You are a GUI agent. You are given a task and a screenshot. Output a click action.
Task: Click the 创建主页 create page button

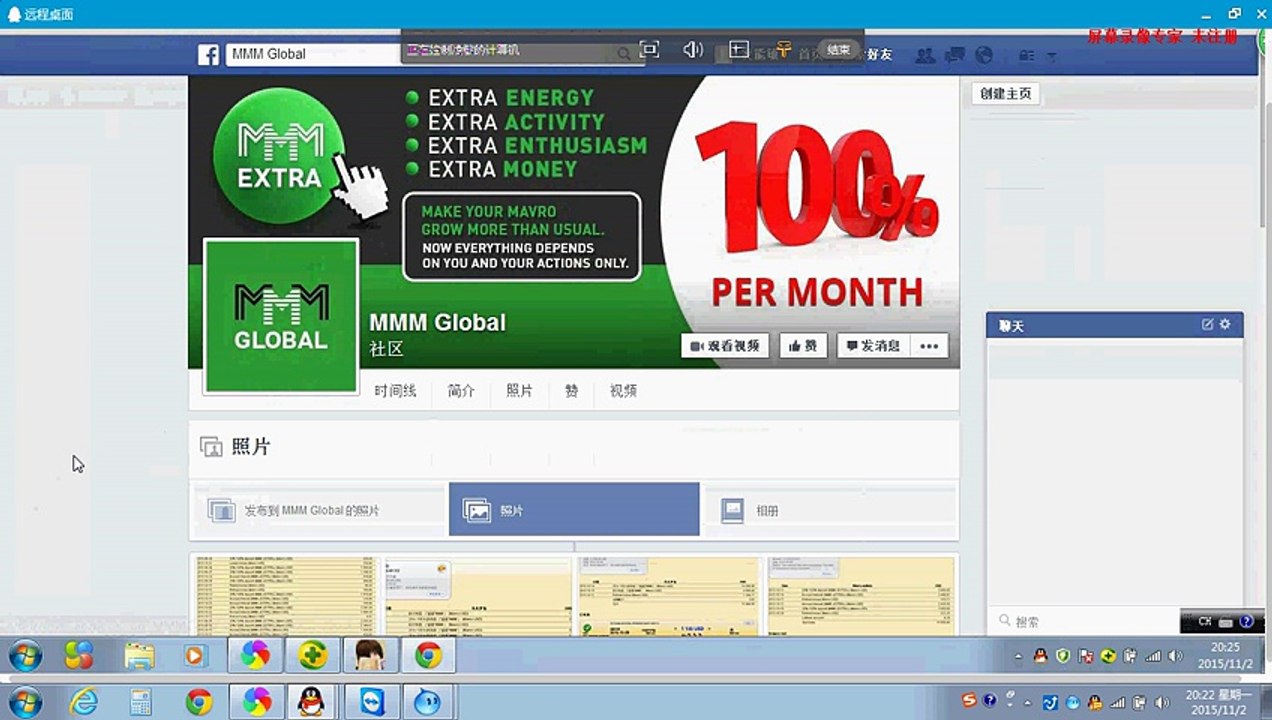click(1006, 93)
